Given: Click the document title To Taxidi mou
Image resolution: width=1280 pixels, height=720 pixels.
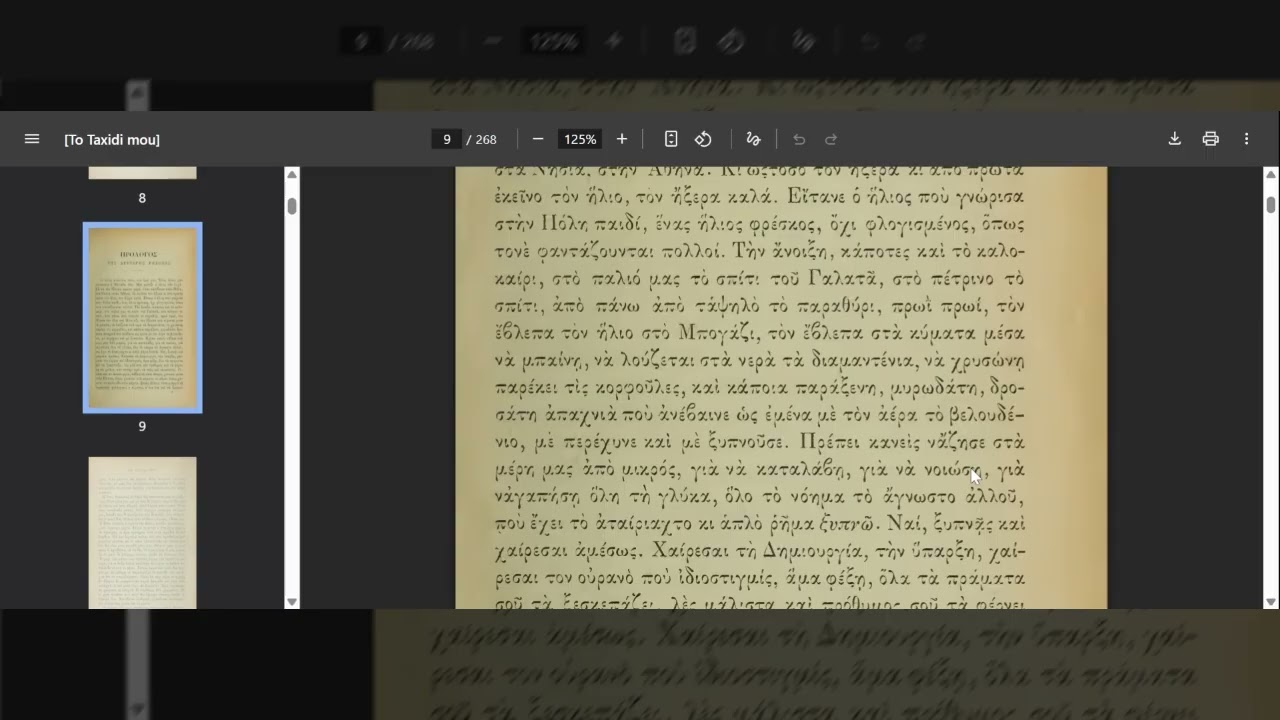Looking at the screenshot, I should (112, 139).
